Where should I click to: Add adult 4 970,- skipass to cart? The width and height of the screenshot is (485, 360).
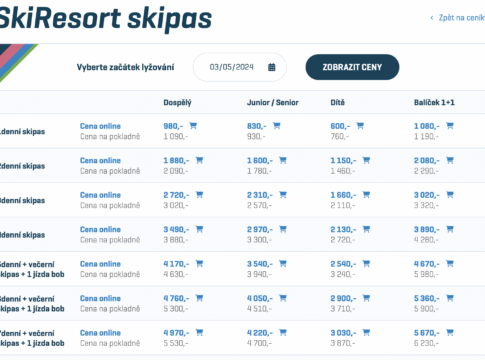pos(199,332)
